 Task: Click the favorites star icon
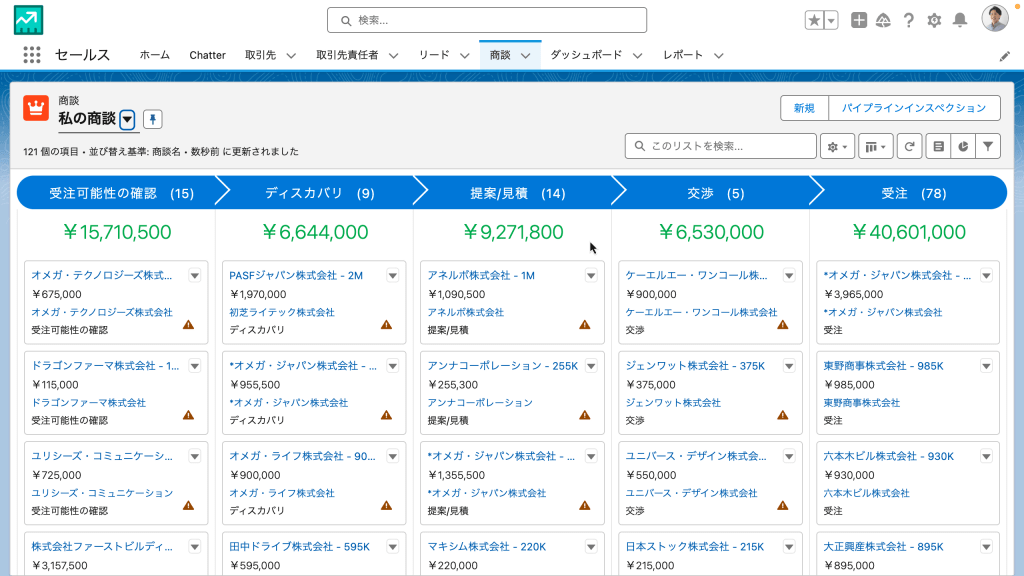point(815,20)
